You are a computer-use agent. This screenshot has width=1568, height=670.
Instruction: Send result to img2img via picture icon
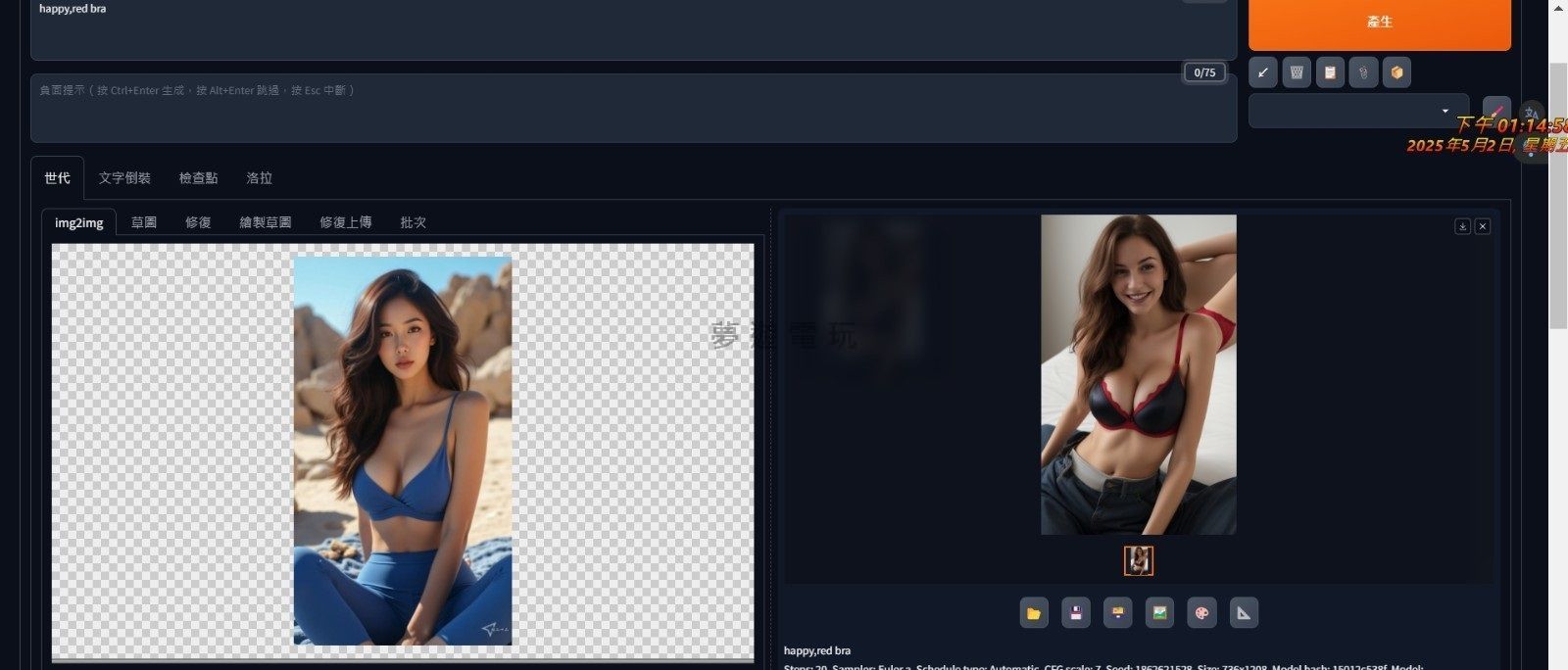[x=1159, y=613]
